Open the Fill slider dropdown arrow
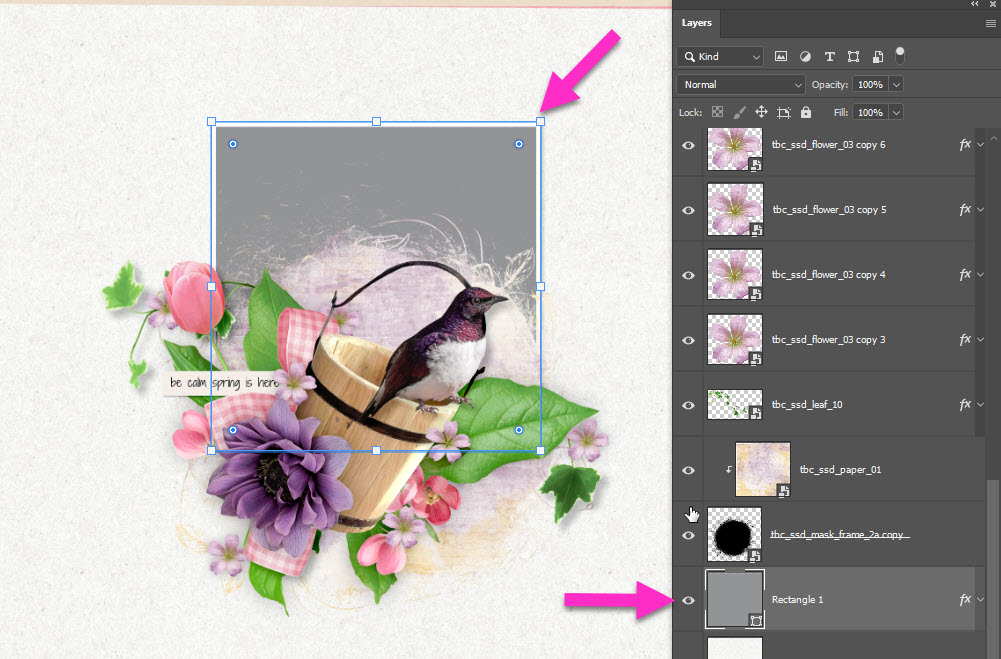The width and height of the screenshot is (1001, 659). (896, 112)
